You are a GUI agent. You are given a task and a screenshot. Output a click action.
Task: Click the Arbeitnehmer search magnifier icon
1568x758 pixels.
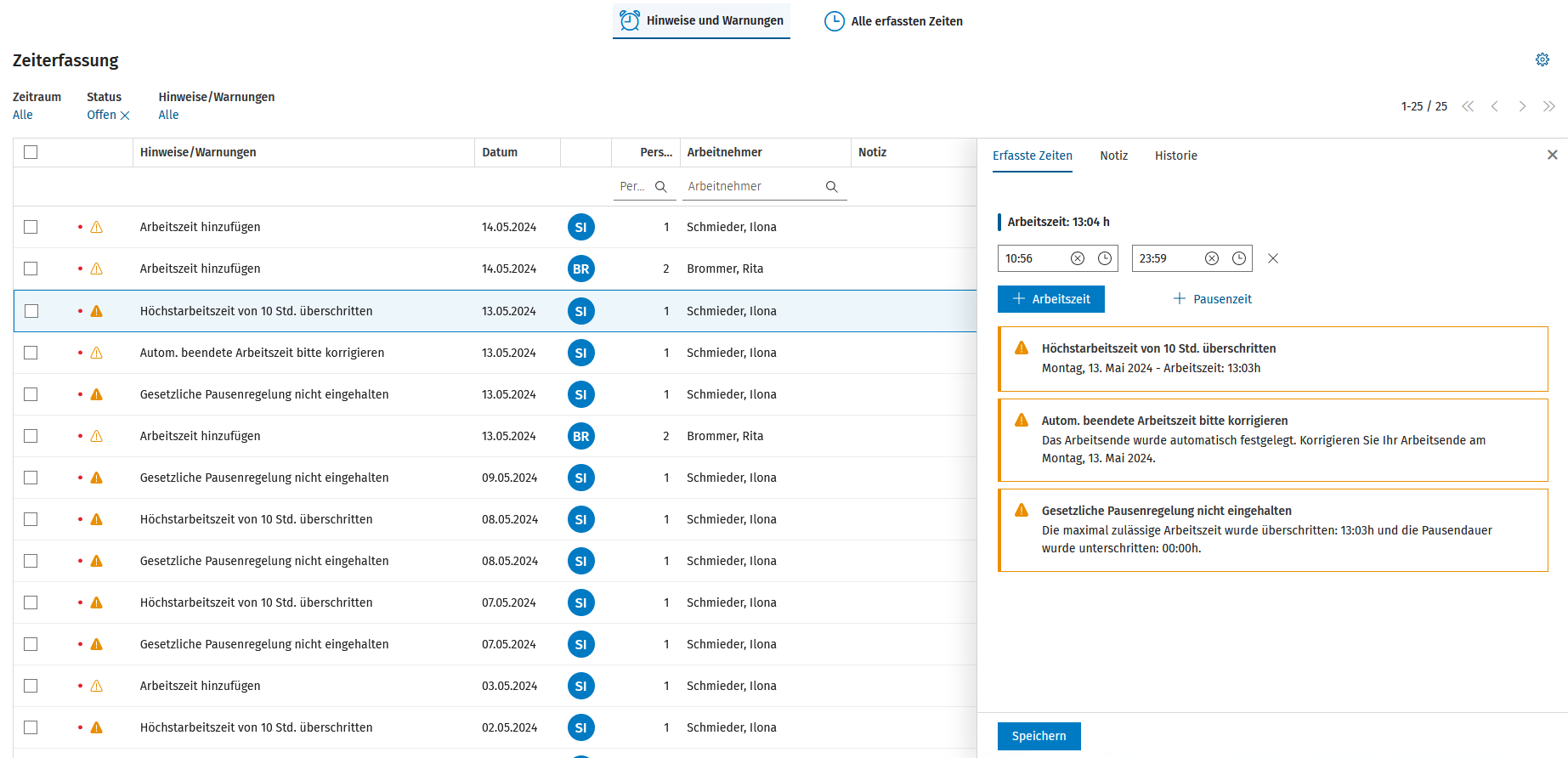tap(831, 187)
